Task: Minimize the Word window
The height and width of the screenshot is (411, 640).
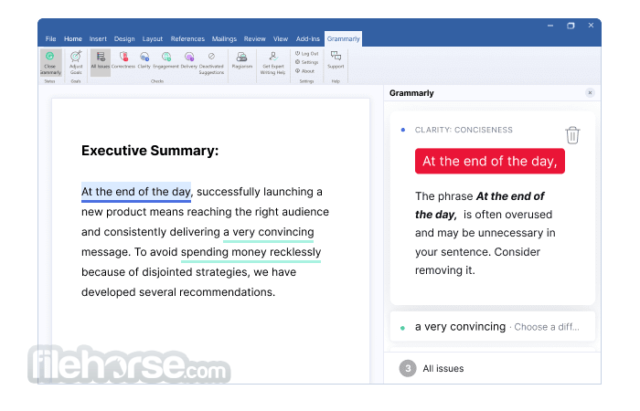Action: 550,26
